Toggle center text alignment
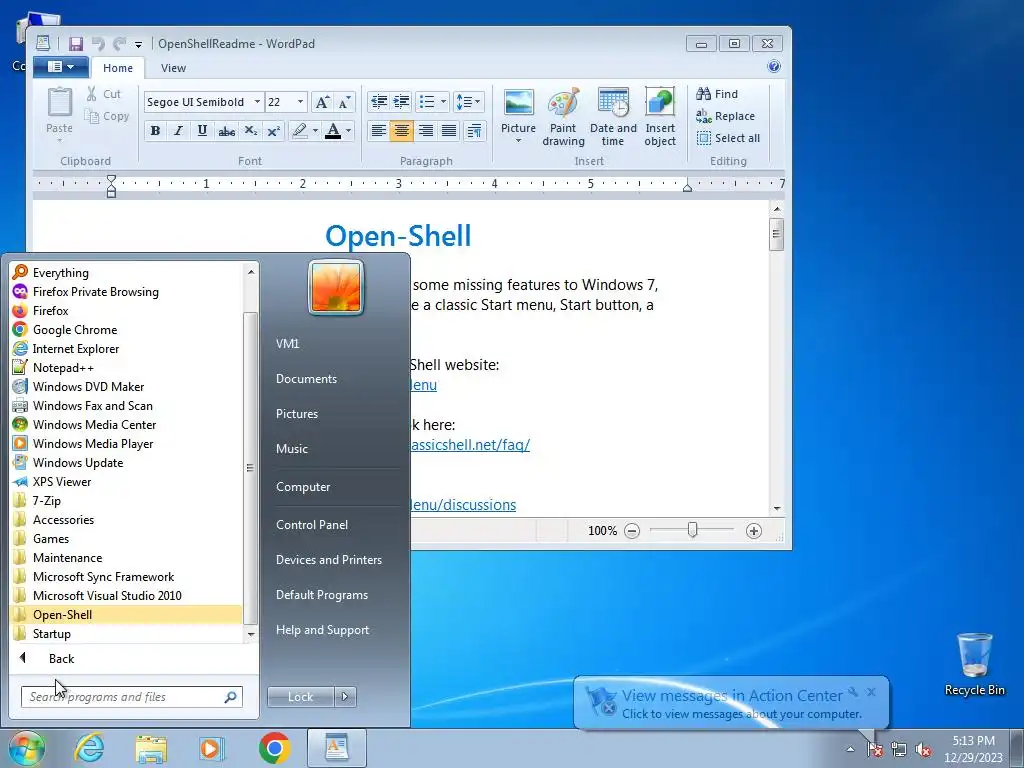Viewport: 1024px width, 768px height. click(402, 131)
